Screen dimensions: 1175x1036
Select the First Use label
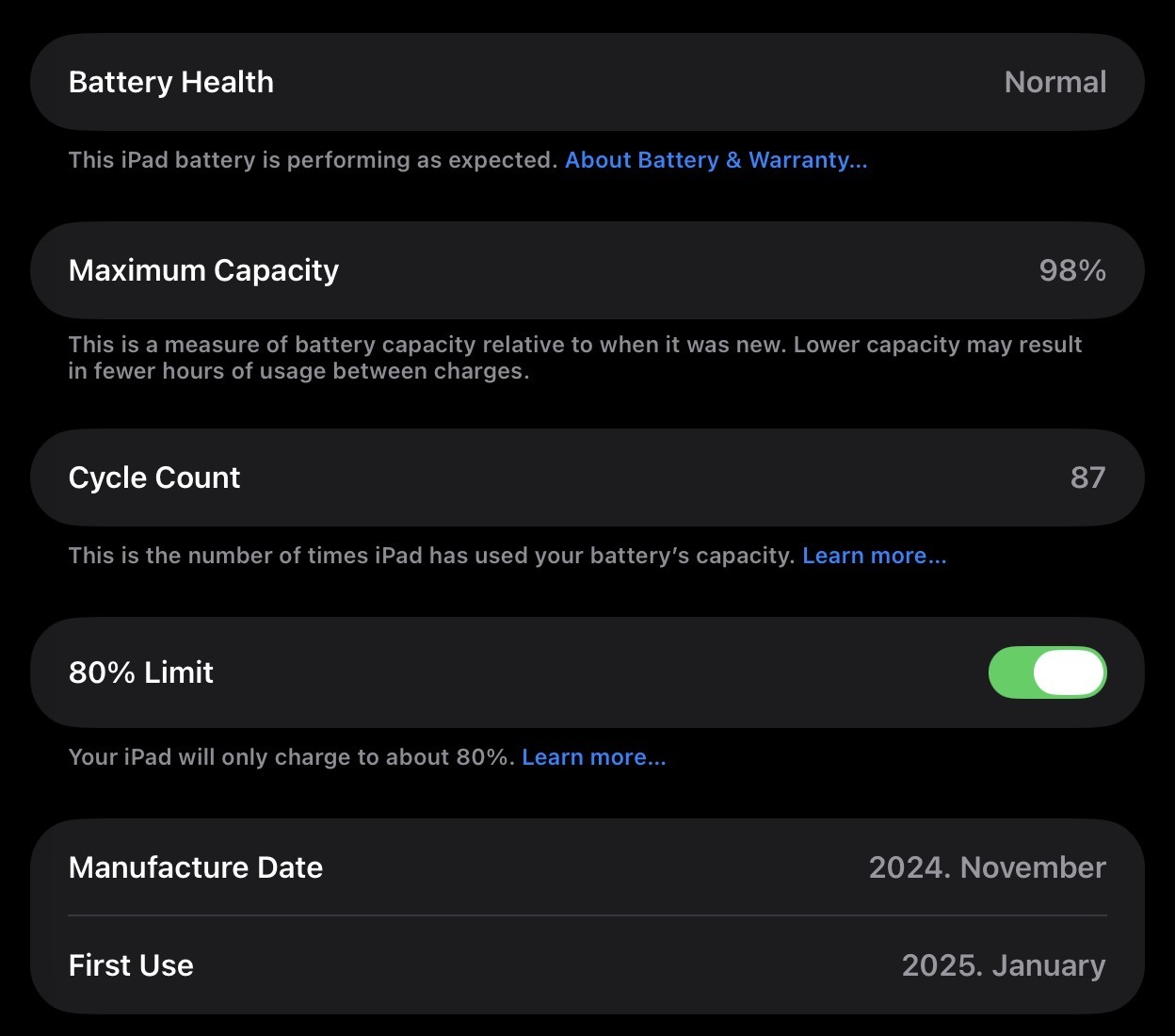point(131,965)
